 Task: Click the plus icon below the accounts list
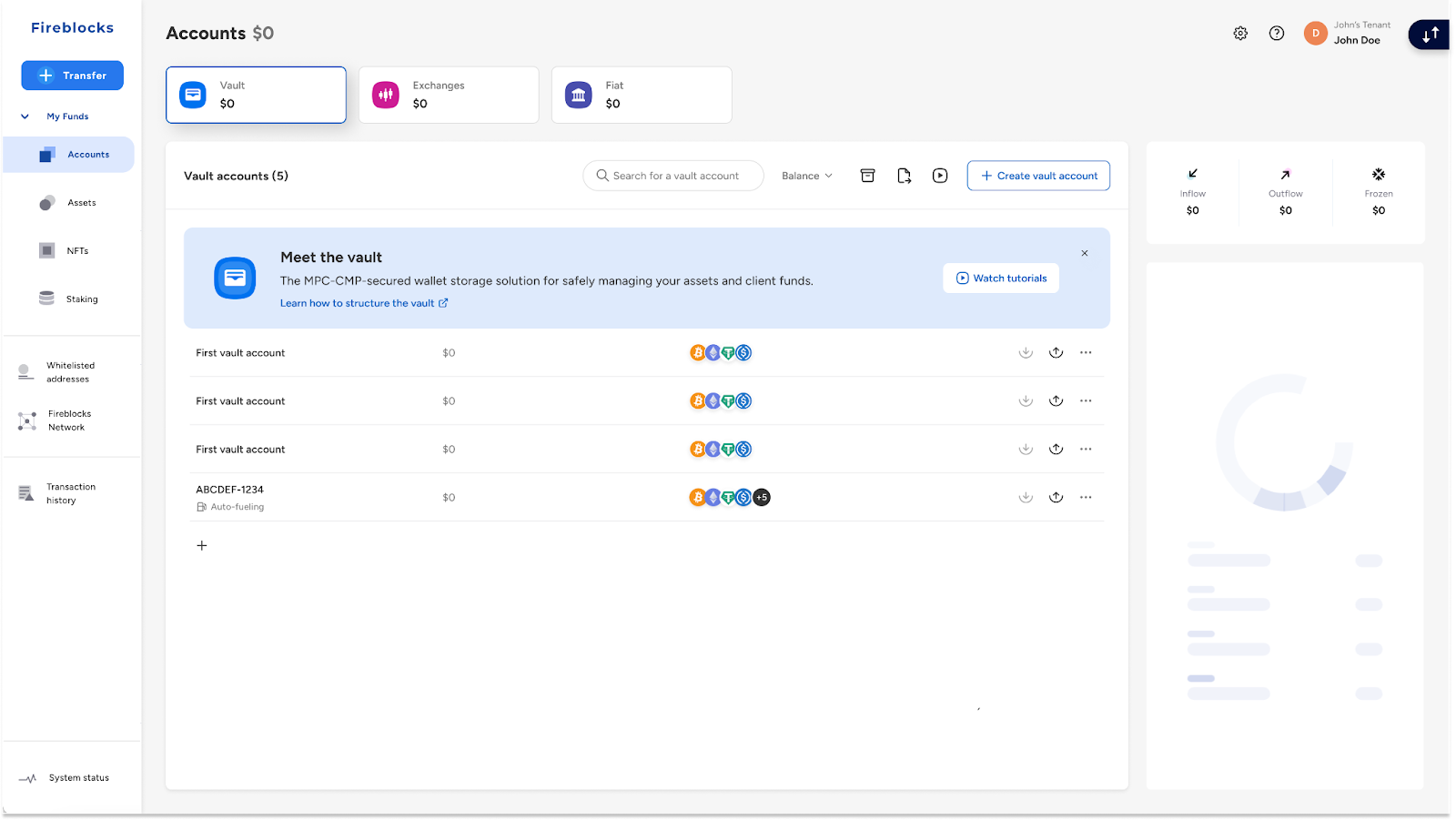click(202, 546)
